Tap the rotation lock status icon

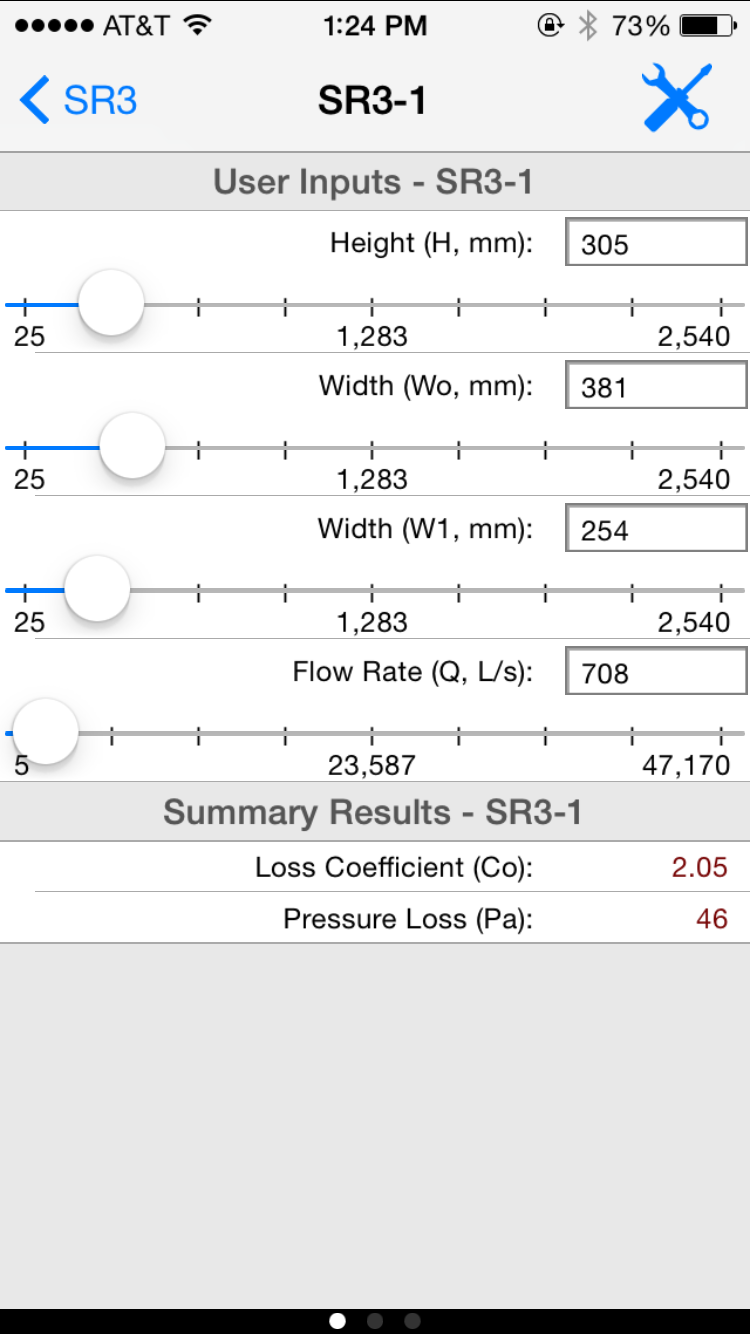tap(550, 26)
